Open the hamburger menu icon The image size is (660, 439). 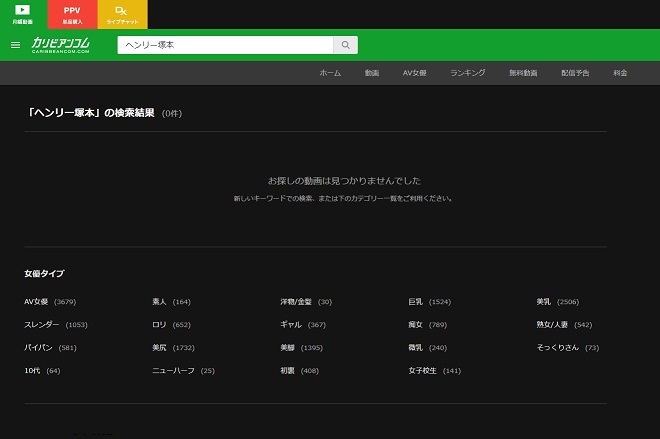(x=15, y=45)
